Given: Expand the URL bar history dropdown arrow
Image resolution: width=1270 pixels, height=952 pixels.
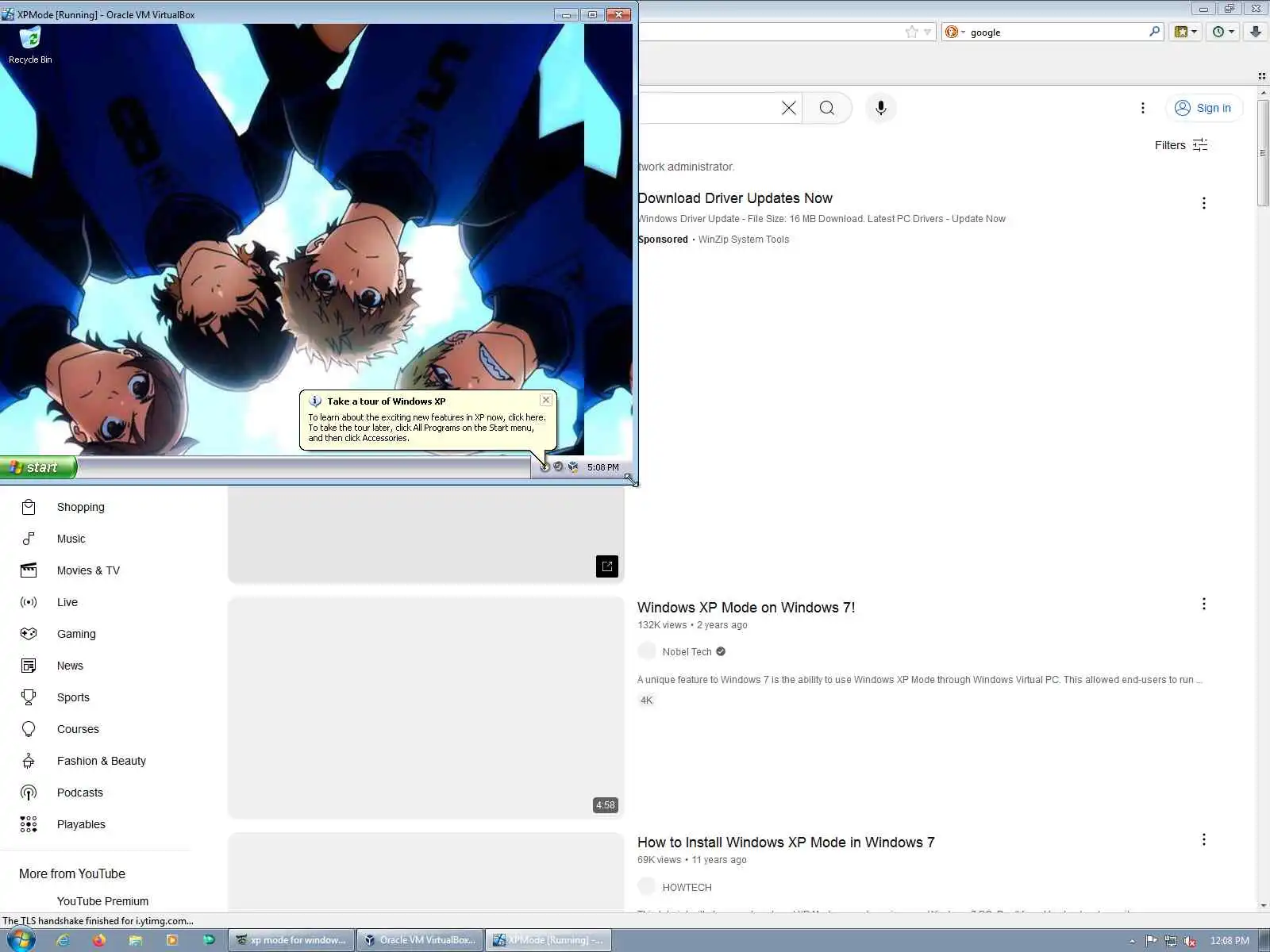Looking at the screenshot, I should (x=927, y=33).
